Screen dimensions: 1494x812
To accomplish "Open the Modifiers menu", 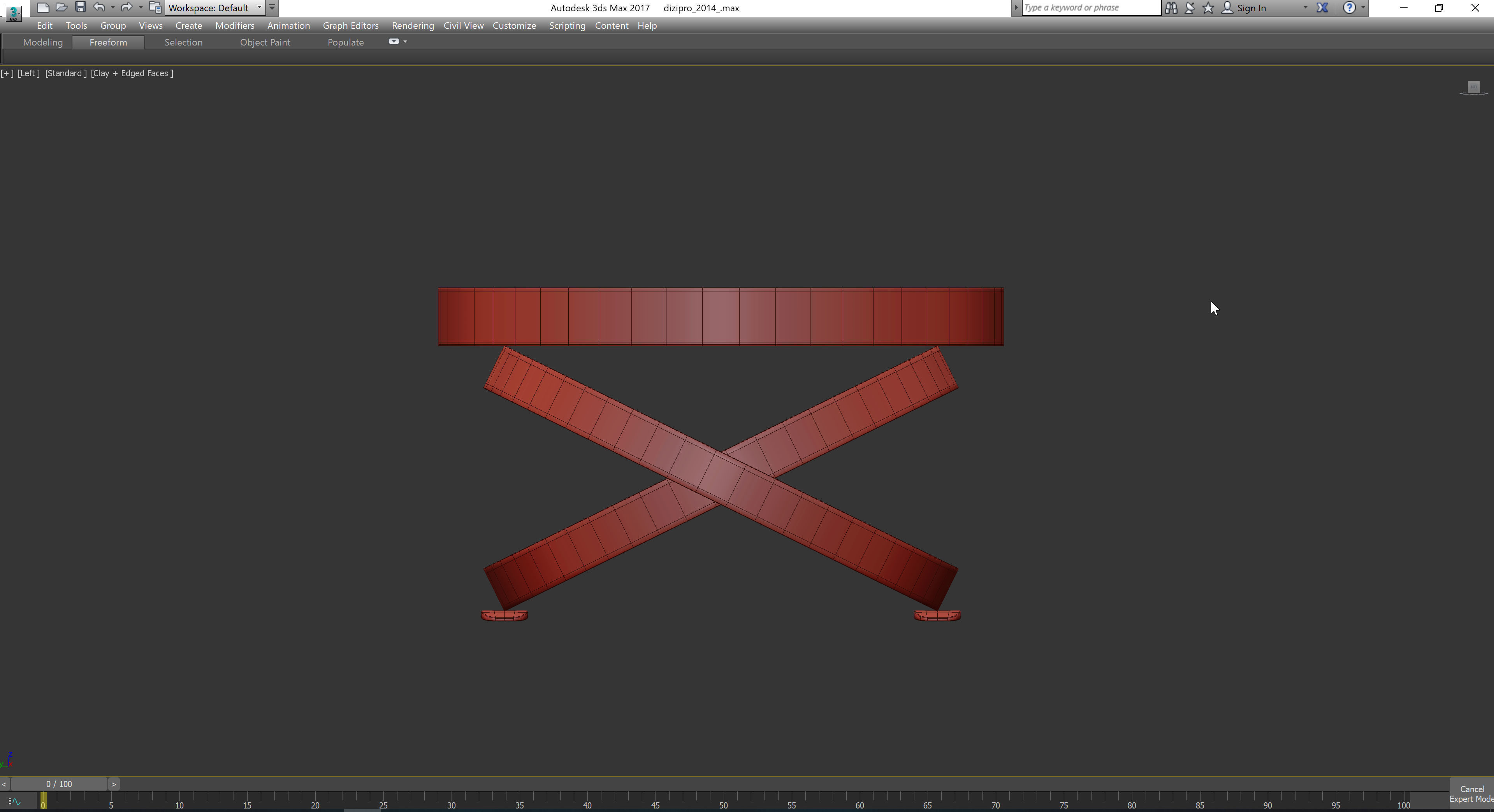I will tap(234, 26).
